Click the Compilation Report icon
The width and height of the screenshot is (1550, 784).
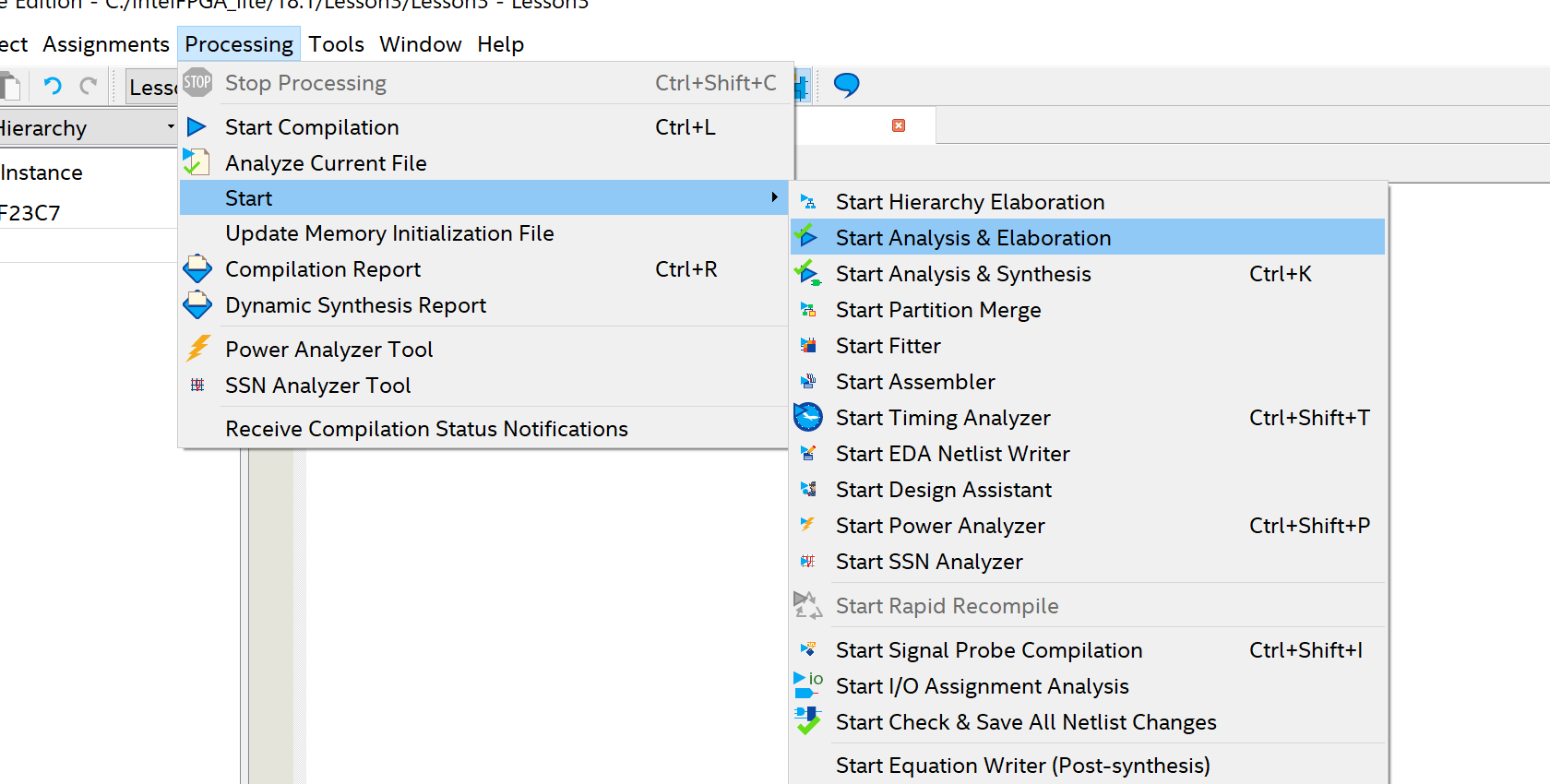tap(197, 269)
